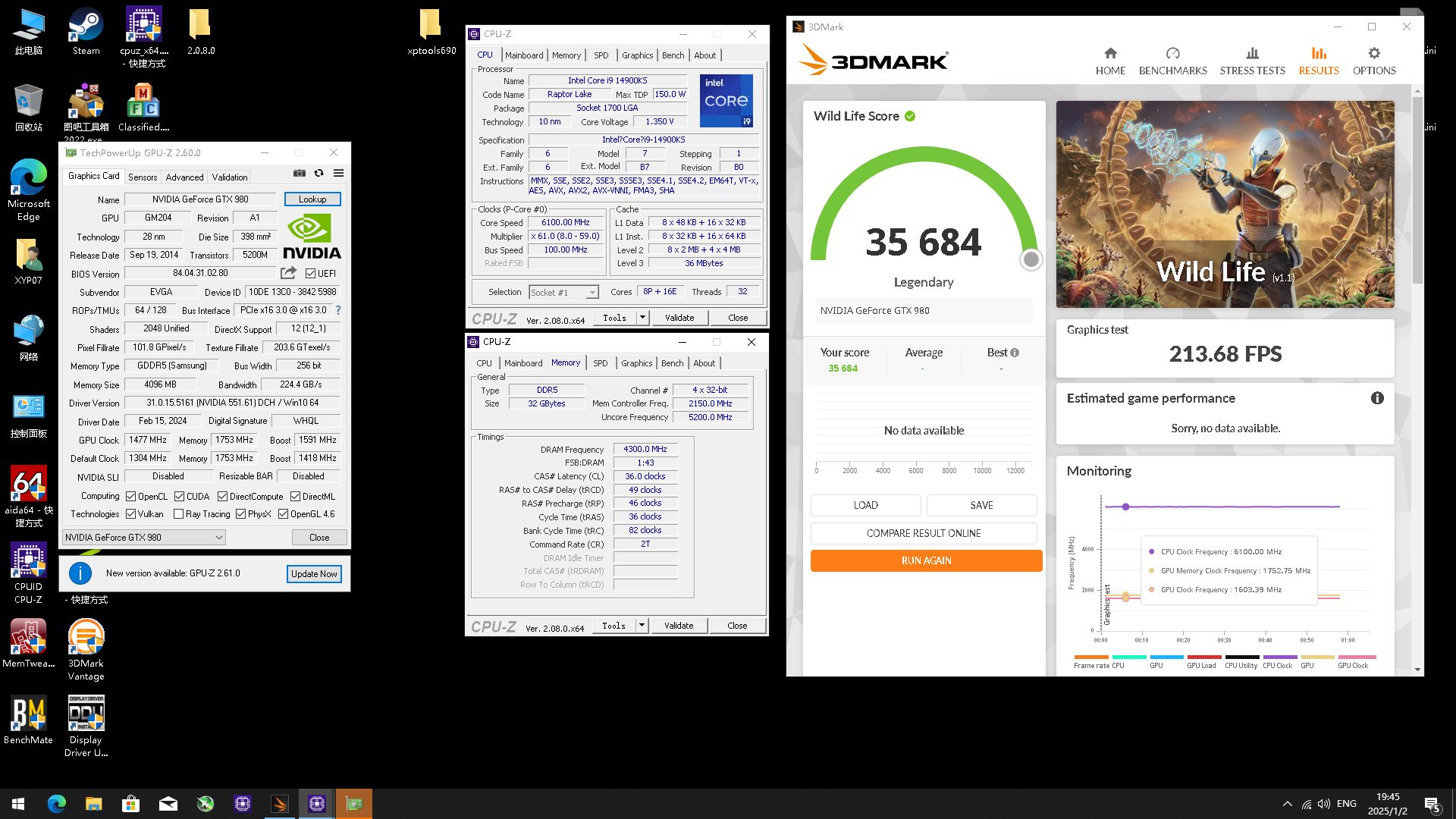Click the LOAD result button
Screen dimensions: 1456x819
click(x=865, y=505)
